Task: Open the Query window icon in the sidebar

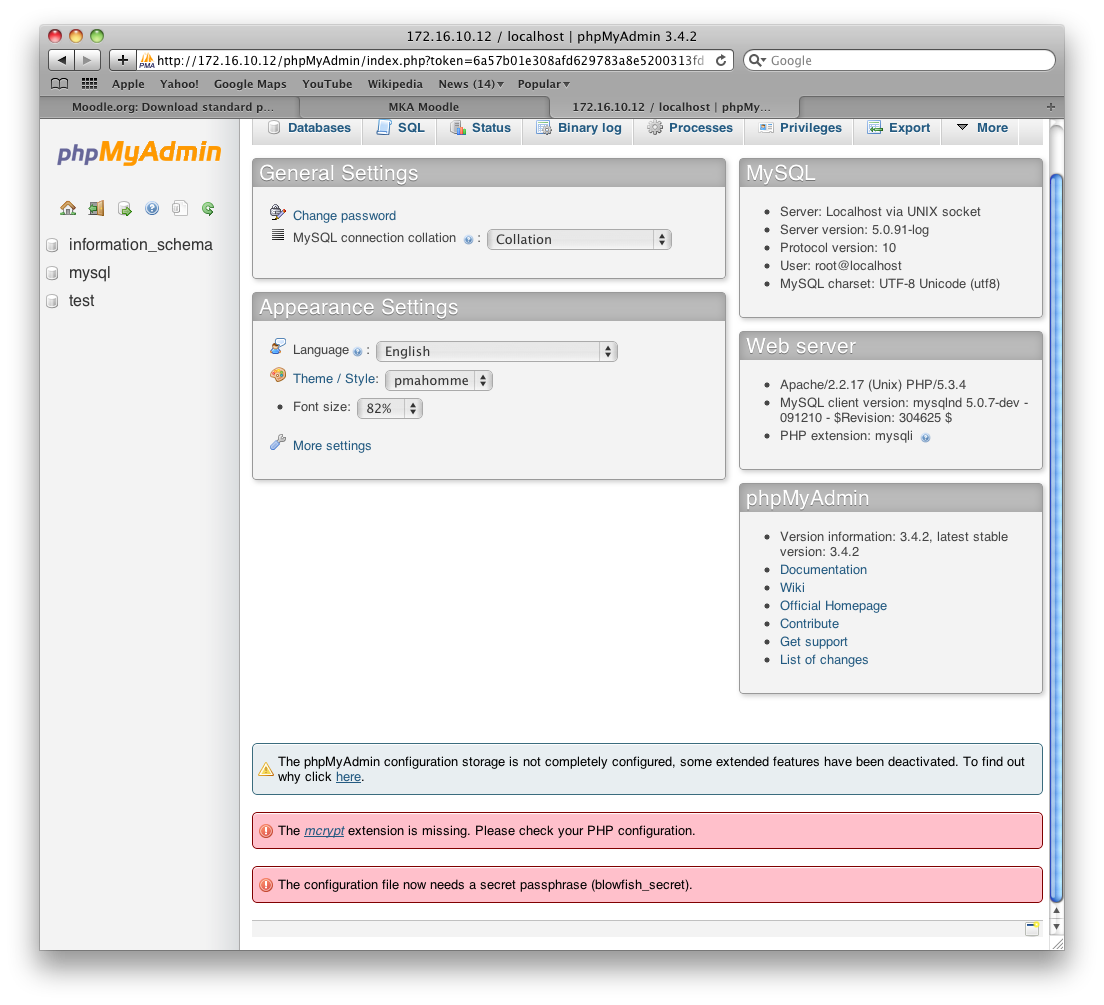Action: point(125,208)
